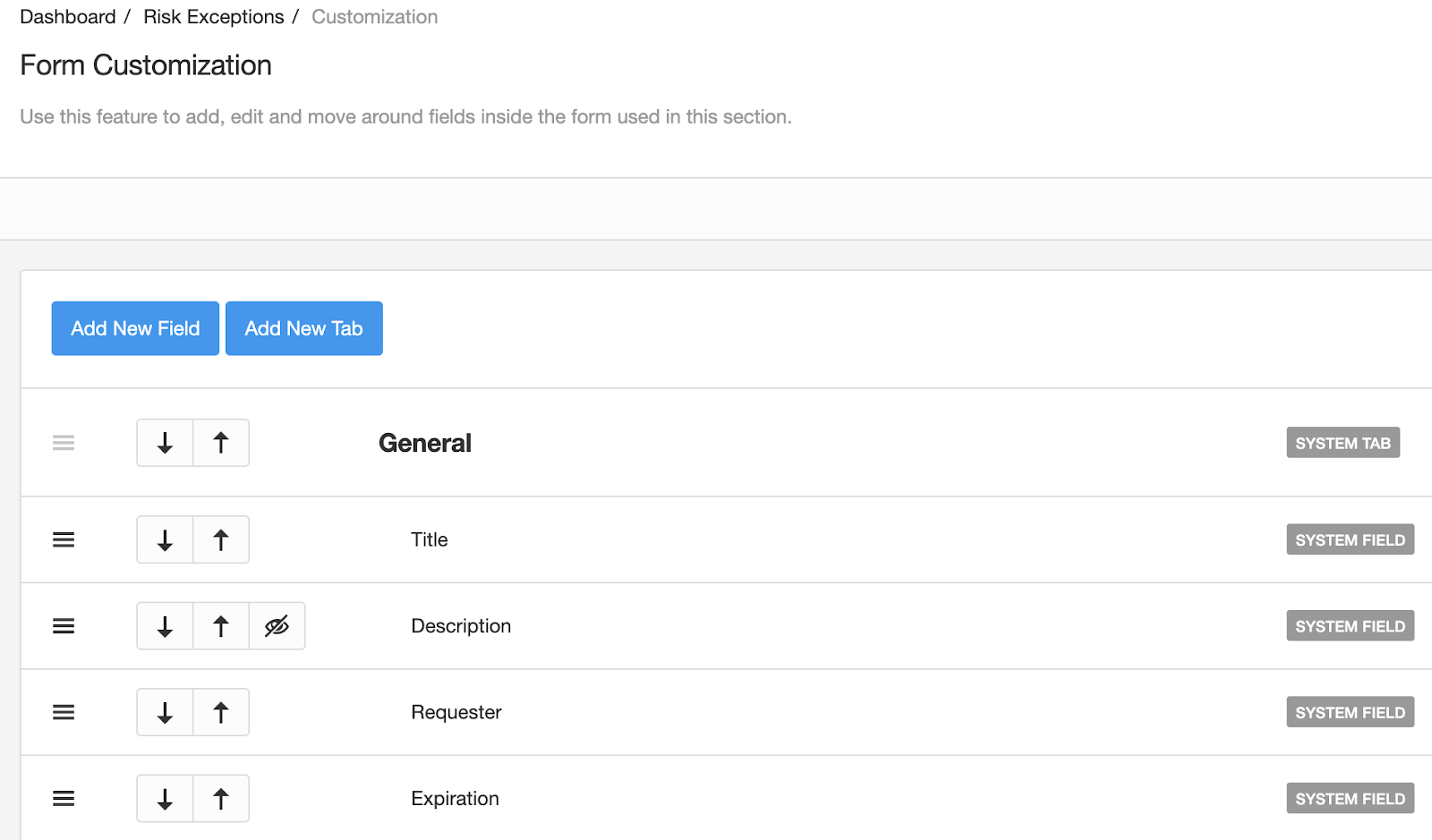Move the Description field down
This screenshot has width=1432, height=840.
(x=165, y=626)
